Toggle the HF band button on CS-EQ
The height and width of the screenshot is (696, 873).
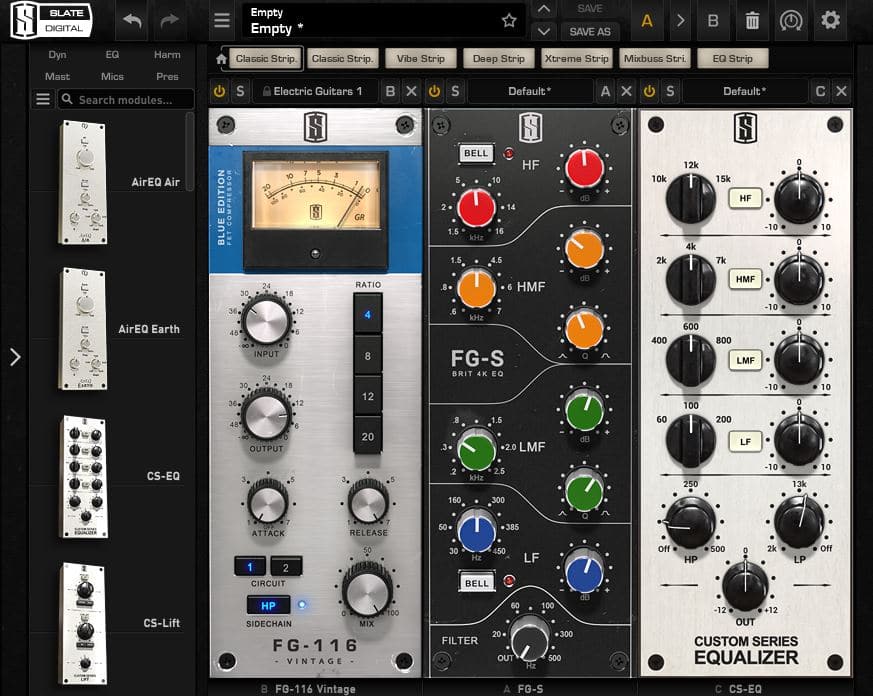(745, 198)
